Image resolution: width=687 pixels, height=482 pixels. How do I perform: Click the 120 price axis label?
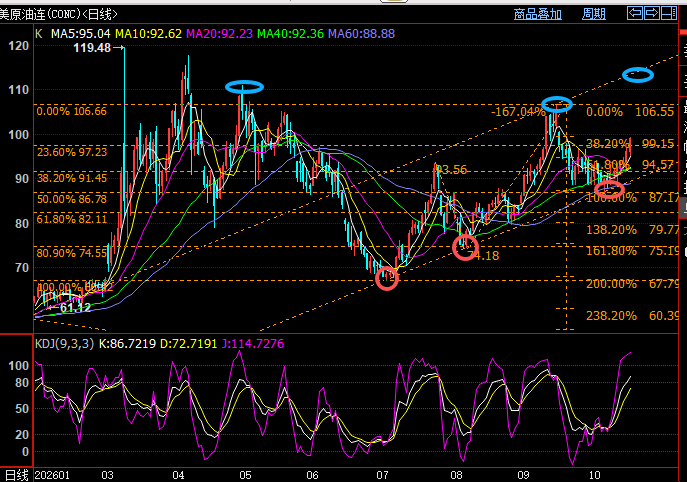coord(18,46)
